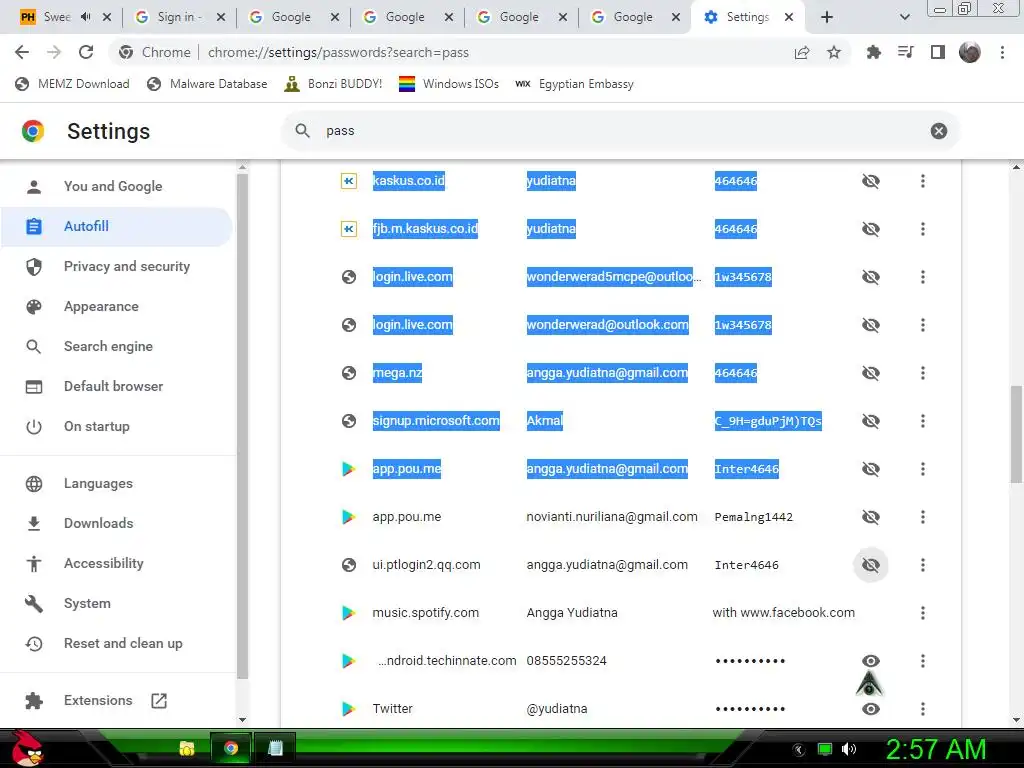Open media controls icon in toolbar

point(905,52)
